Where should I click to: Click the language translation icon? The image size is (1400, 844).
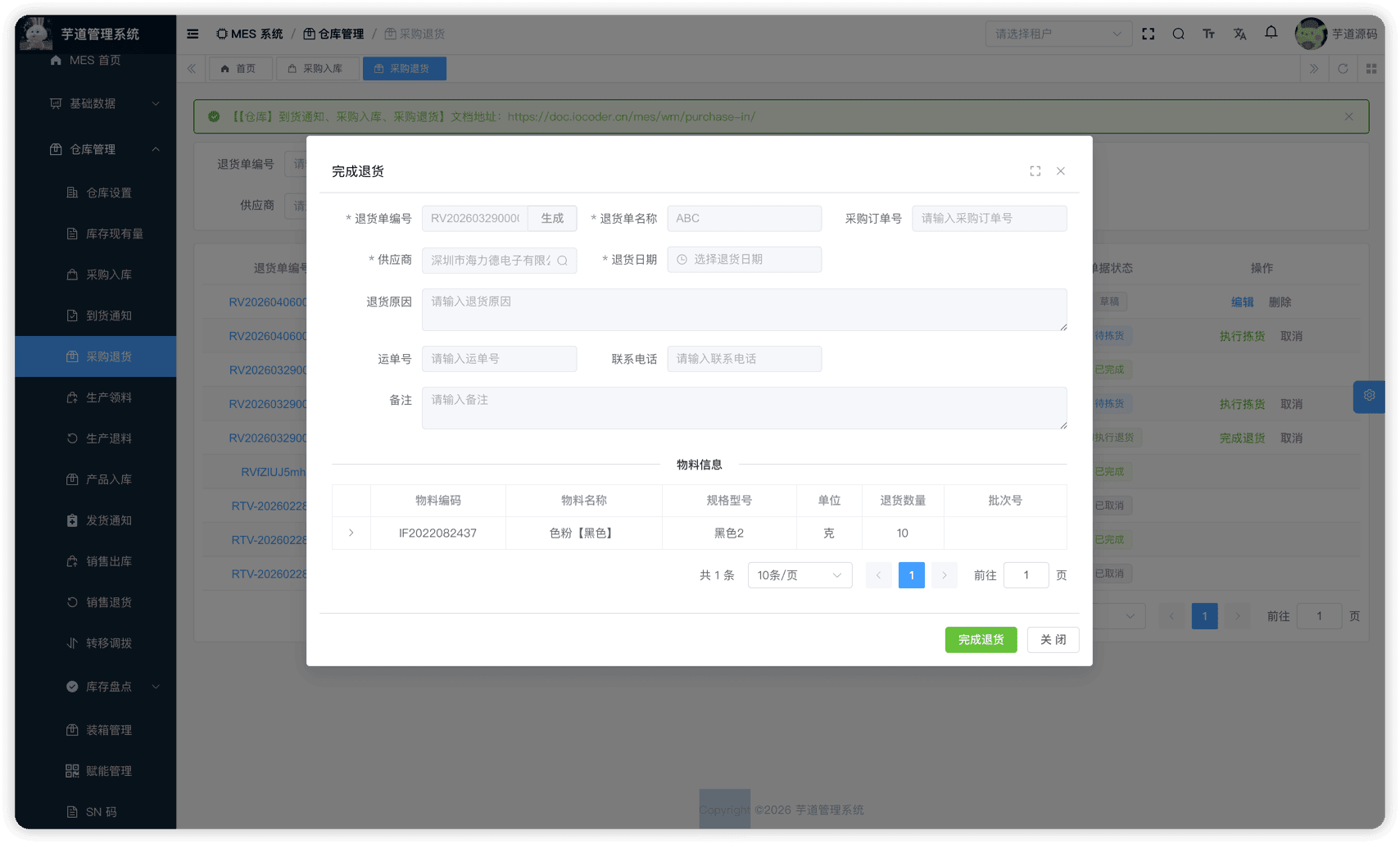coord(1239,34)
